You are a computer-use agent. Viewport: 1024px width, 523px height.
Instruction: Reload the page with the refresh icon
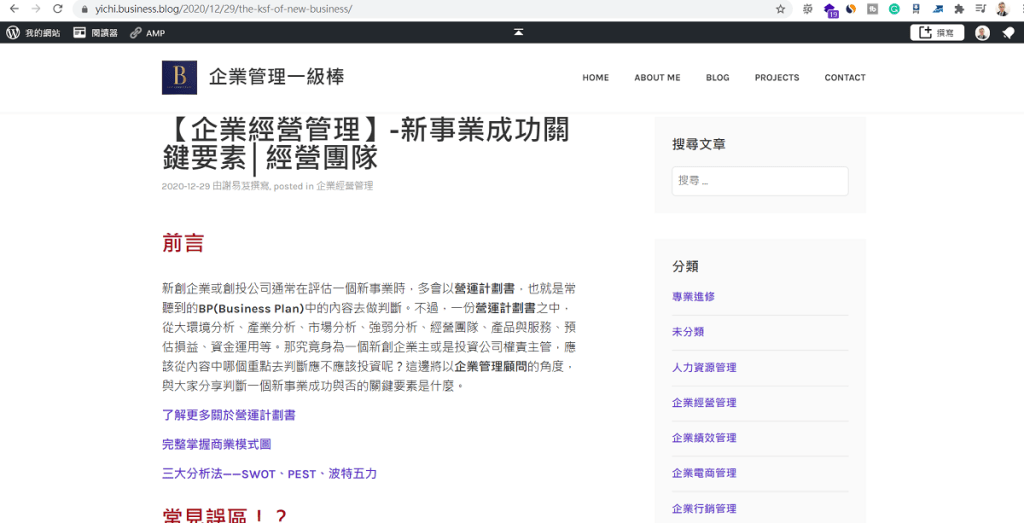57,9
